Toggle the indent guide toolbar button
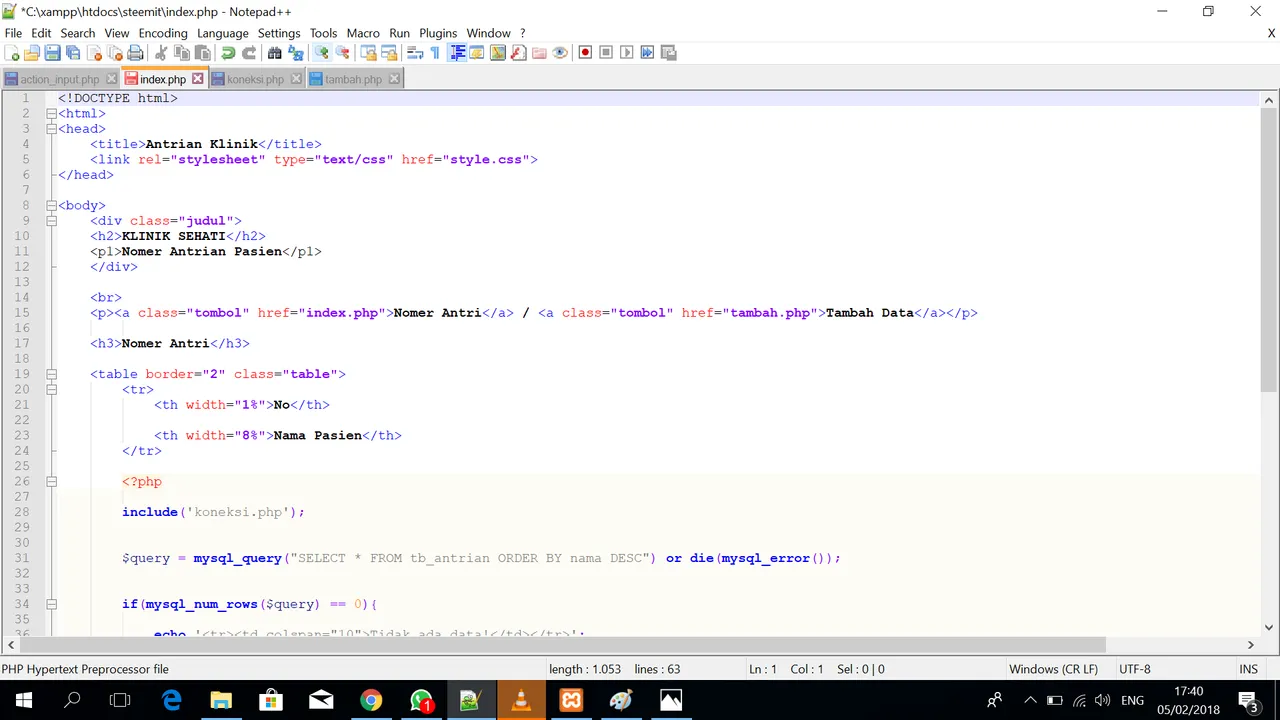Image resolution: width=1280 pixels, height=720 pixels. (457, 53)
